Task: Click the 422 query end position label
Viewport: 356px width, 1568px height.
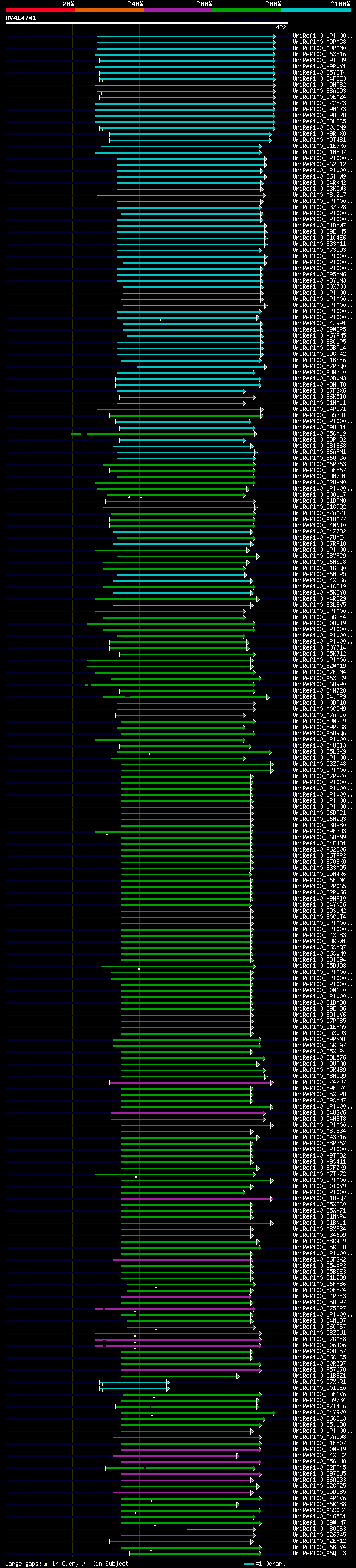Action: [x=281, y=27]
